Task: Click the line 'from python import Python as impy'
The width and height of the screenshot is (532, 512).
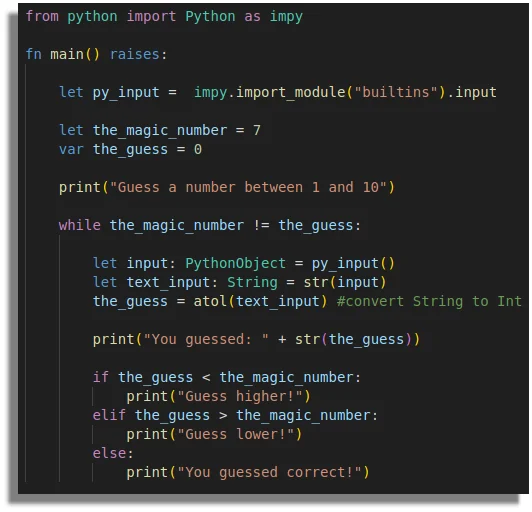Action: click(x=164, y=17)
